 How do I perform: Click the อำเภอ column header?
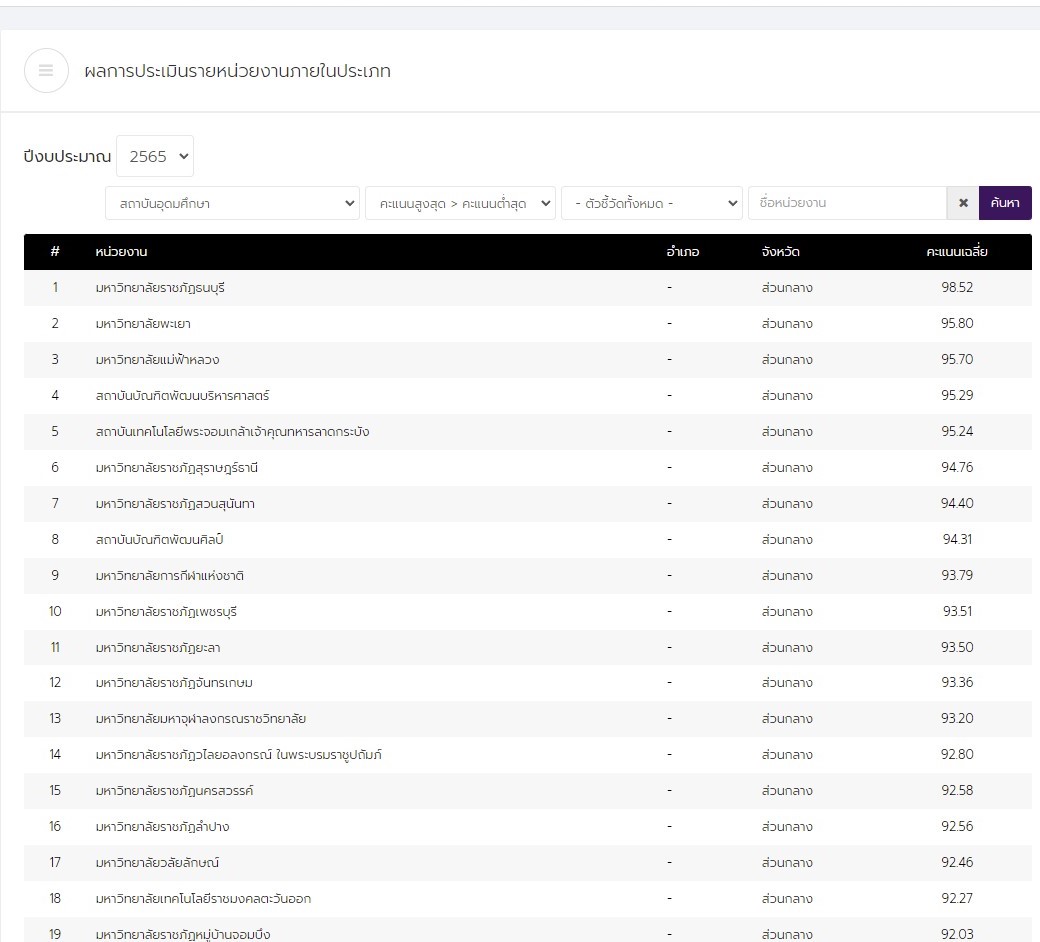pyautogui.click(x=682, y=251)
